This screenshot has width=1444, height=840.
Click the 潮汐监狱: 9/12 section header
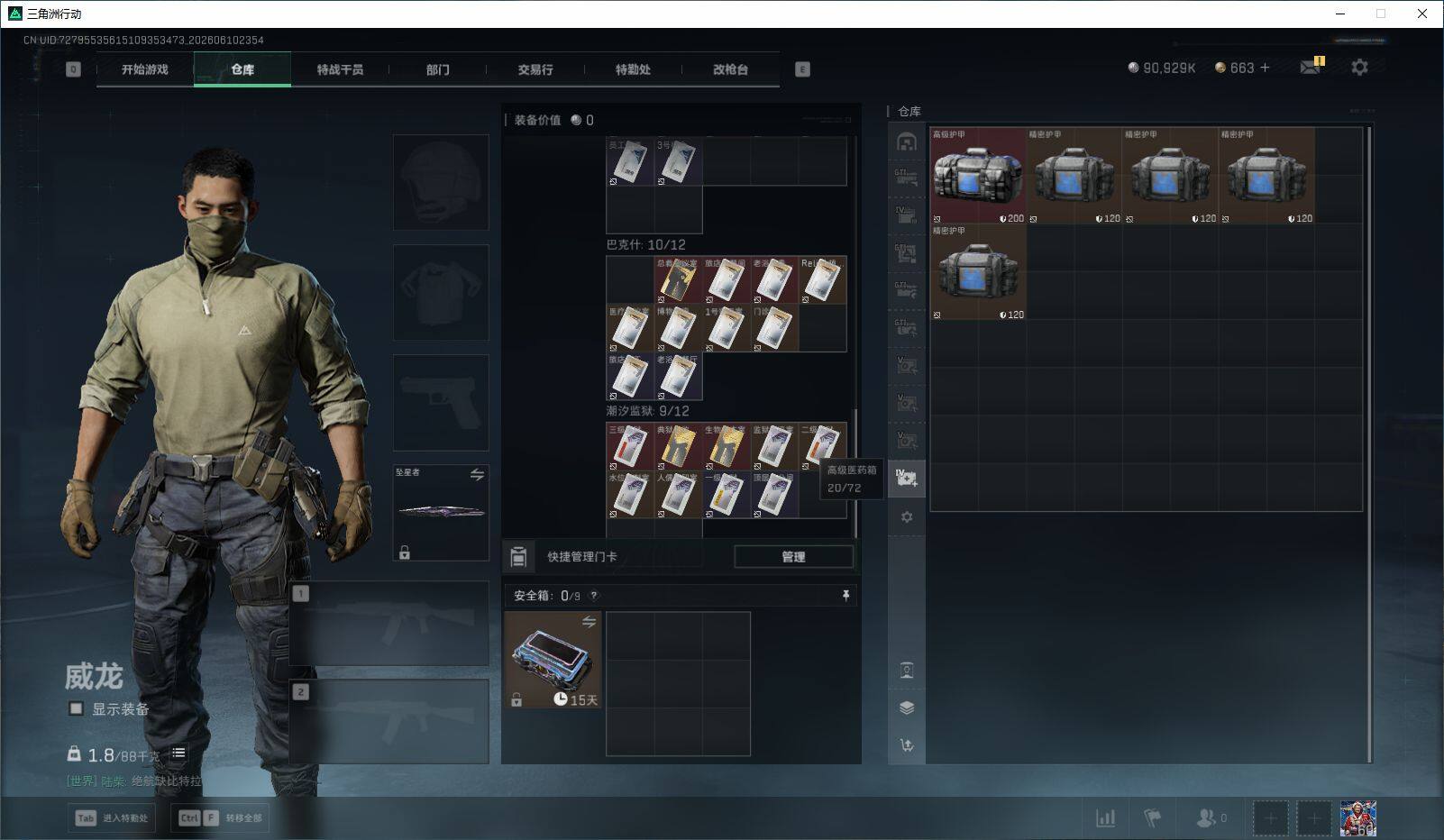[648, 411]
